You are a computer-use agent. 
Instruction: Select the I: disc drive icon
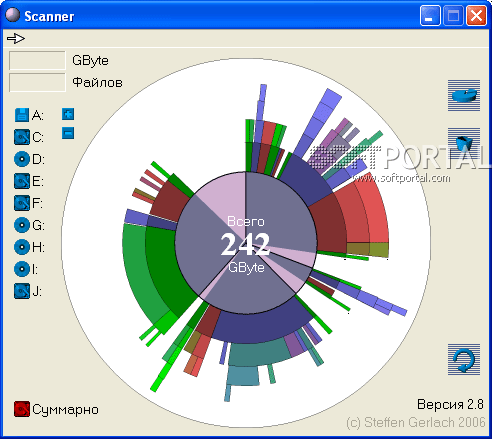coord(22,269)
